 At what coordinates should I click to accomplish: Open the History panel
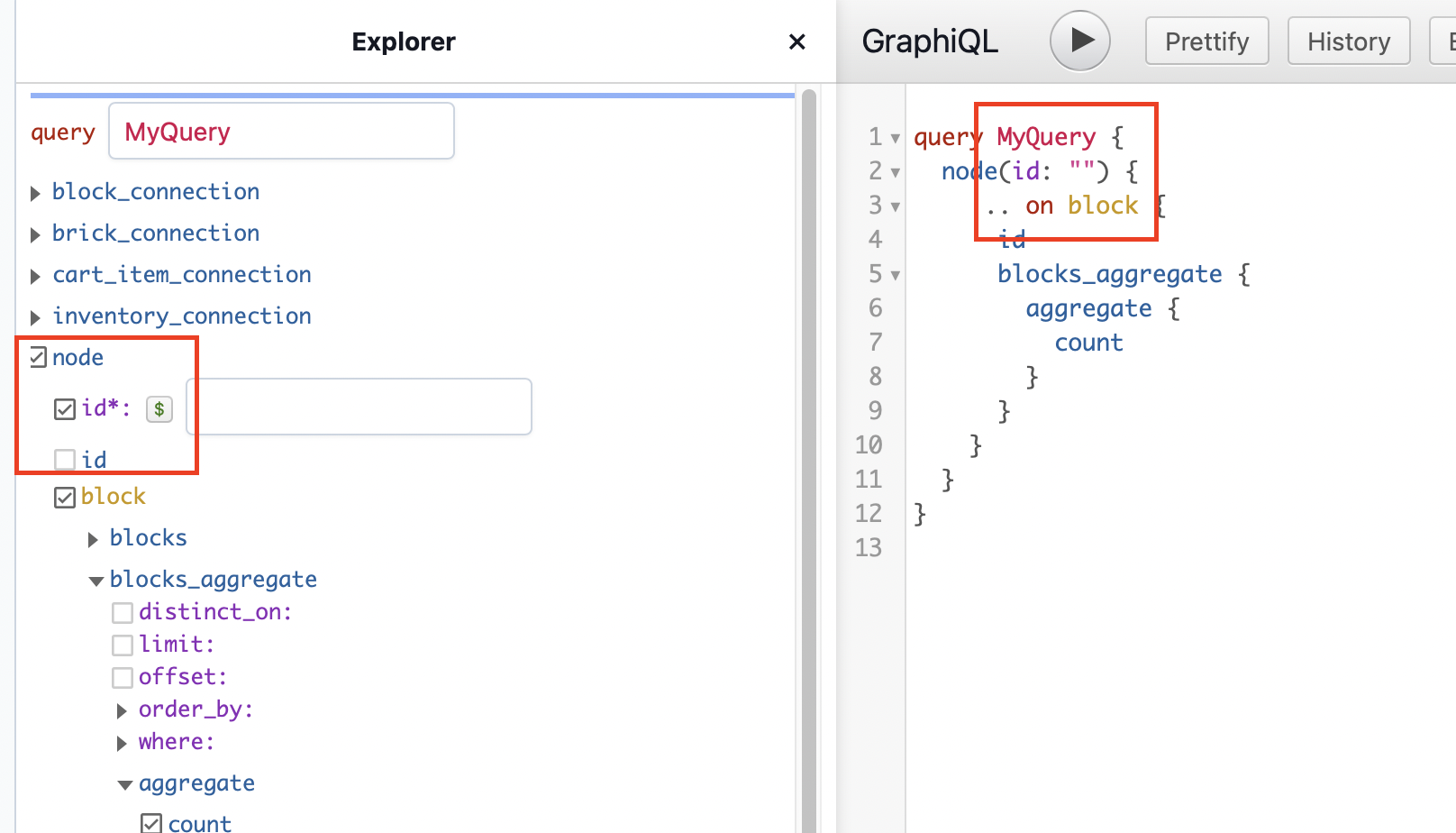pos(1348,41)
